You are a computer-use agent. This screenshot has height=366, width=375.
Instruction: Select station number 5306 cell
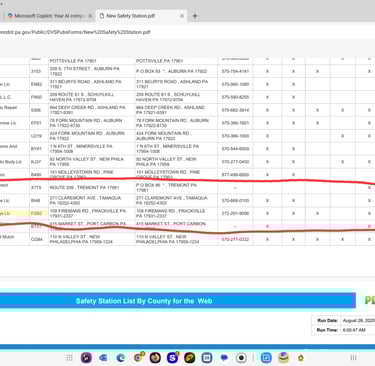36,110
